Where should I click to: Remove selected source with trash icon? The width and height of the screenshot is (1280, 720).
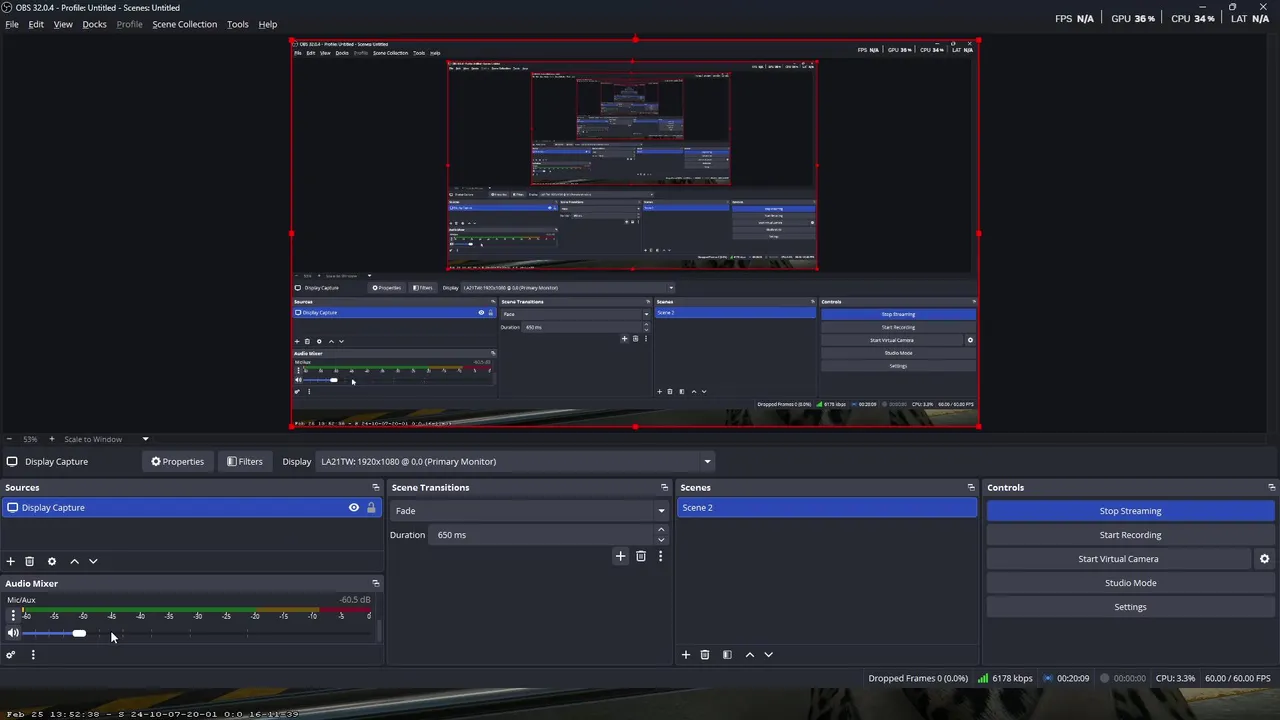coord(29,561)
